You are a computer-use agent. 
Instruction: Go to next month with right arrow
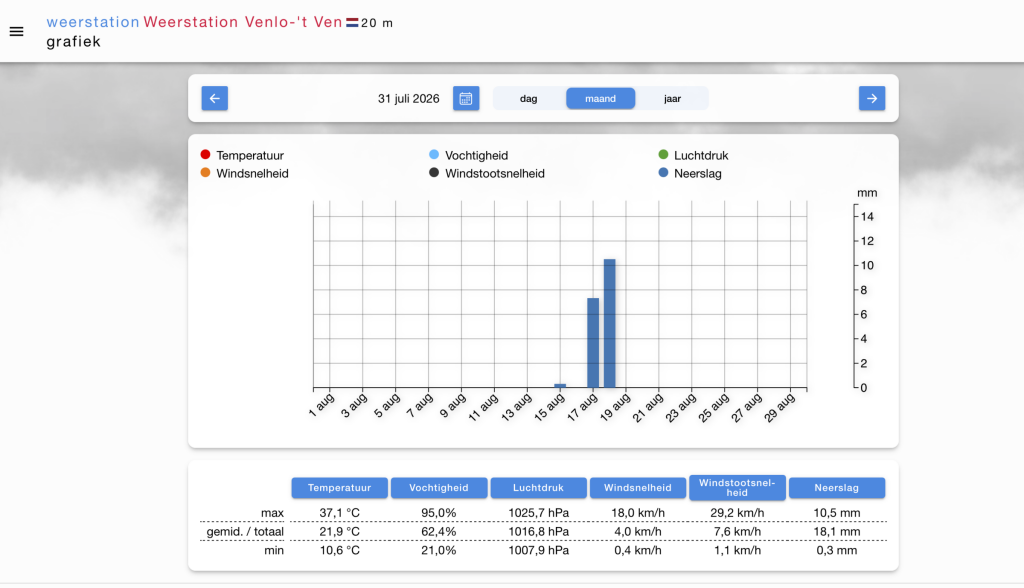(872, 99)
